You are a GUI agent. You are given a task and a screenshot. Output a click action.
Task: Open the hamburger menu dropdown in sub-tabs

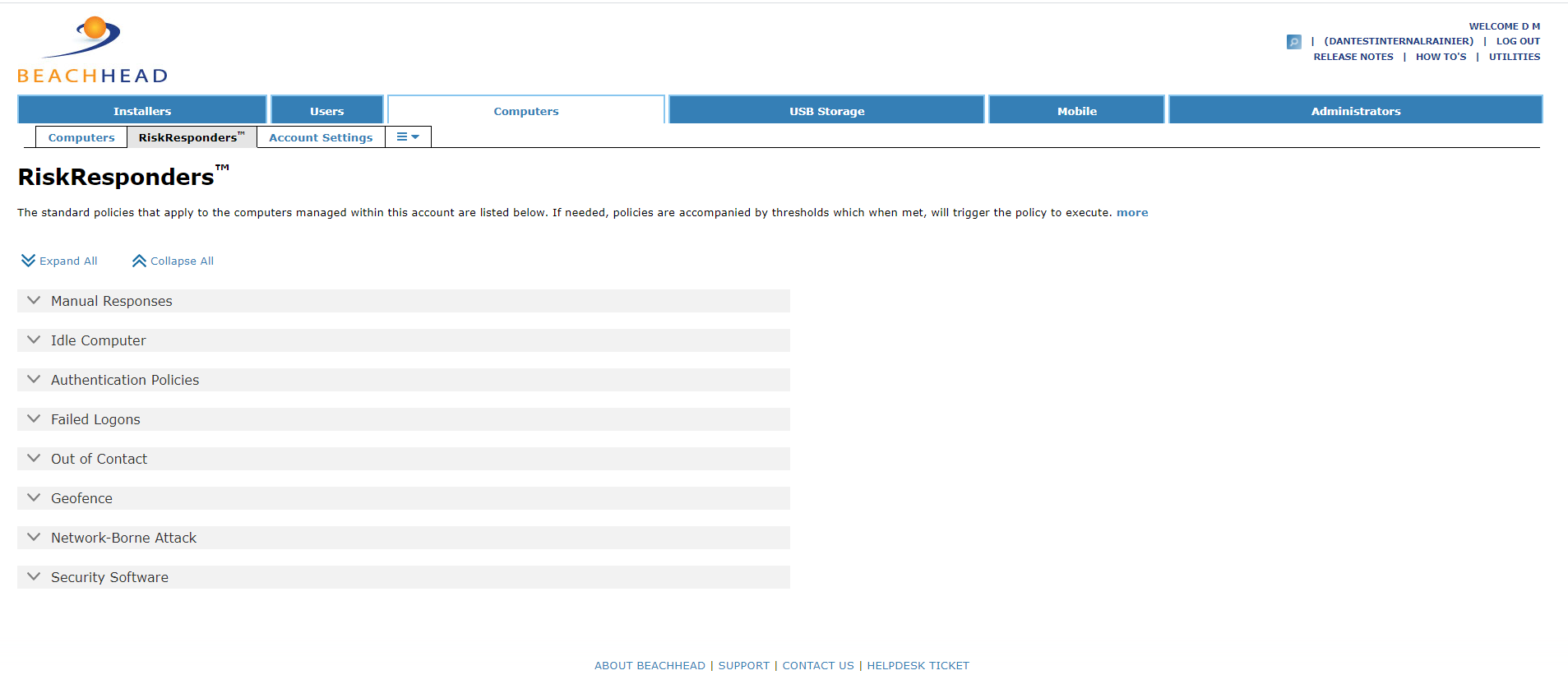pyautogui.click(x=408, y=136)
